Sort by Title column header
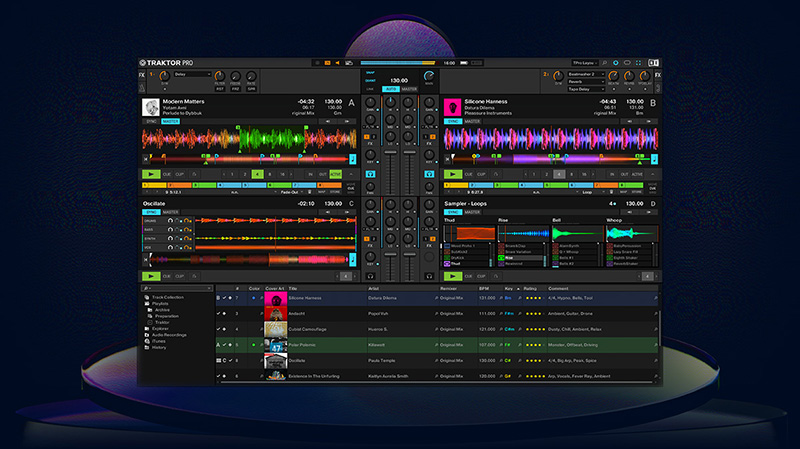The height and width of the screenshot is (449, 800). coord(293,289)
